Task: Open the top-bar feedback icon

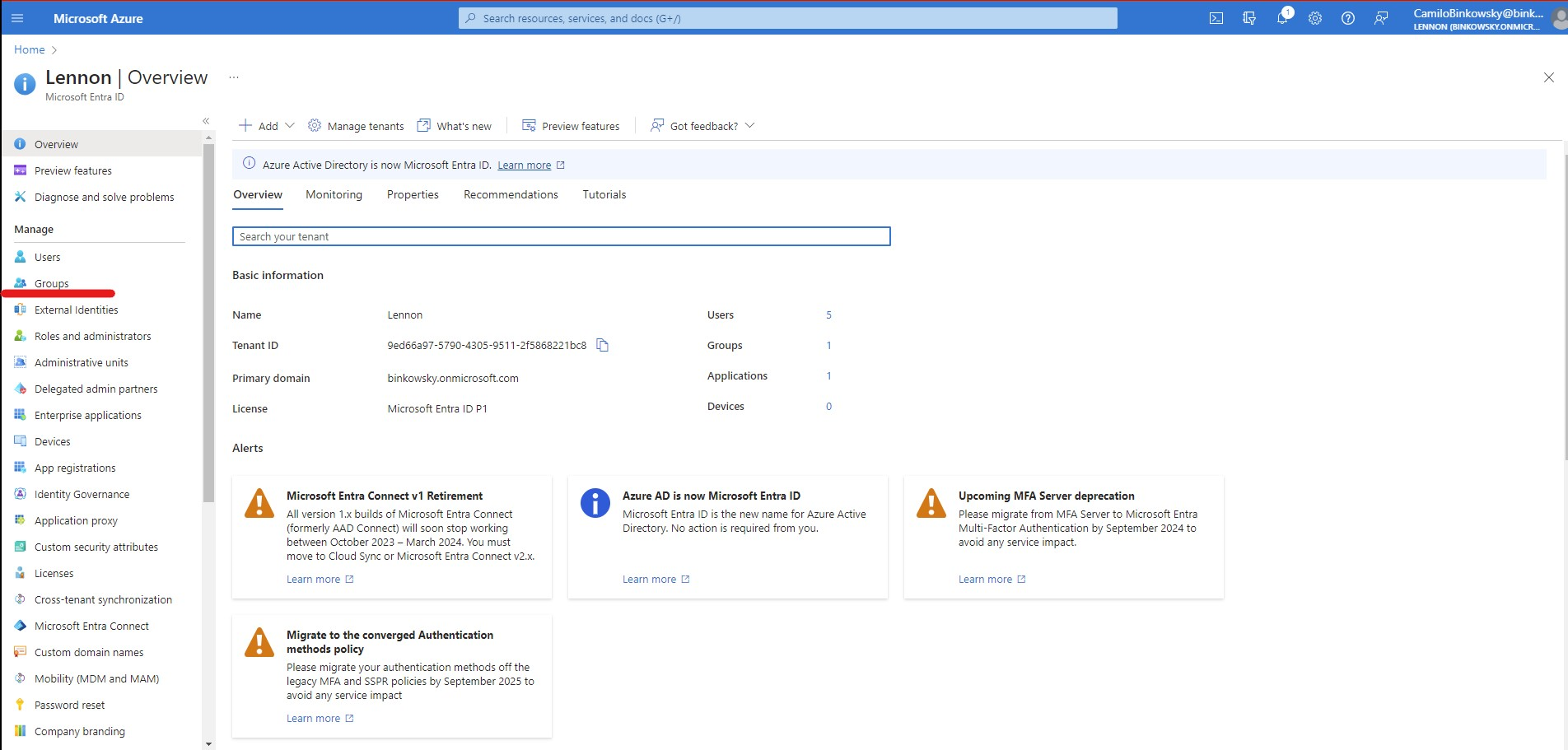Action: pos(1381,18)
